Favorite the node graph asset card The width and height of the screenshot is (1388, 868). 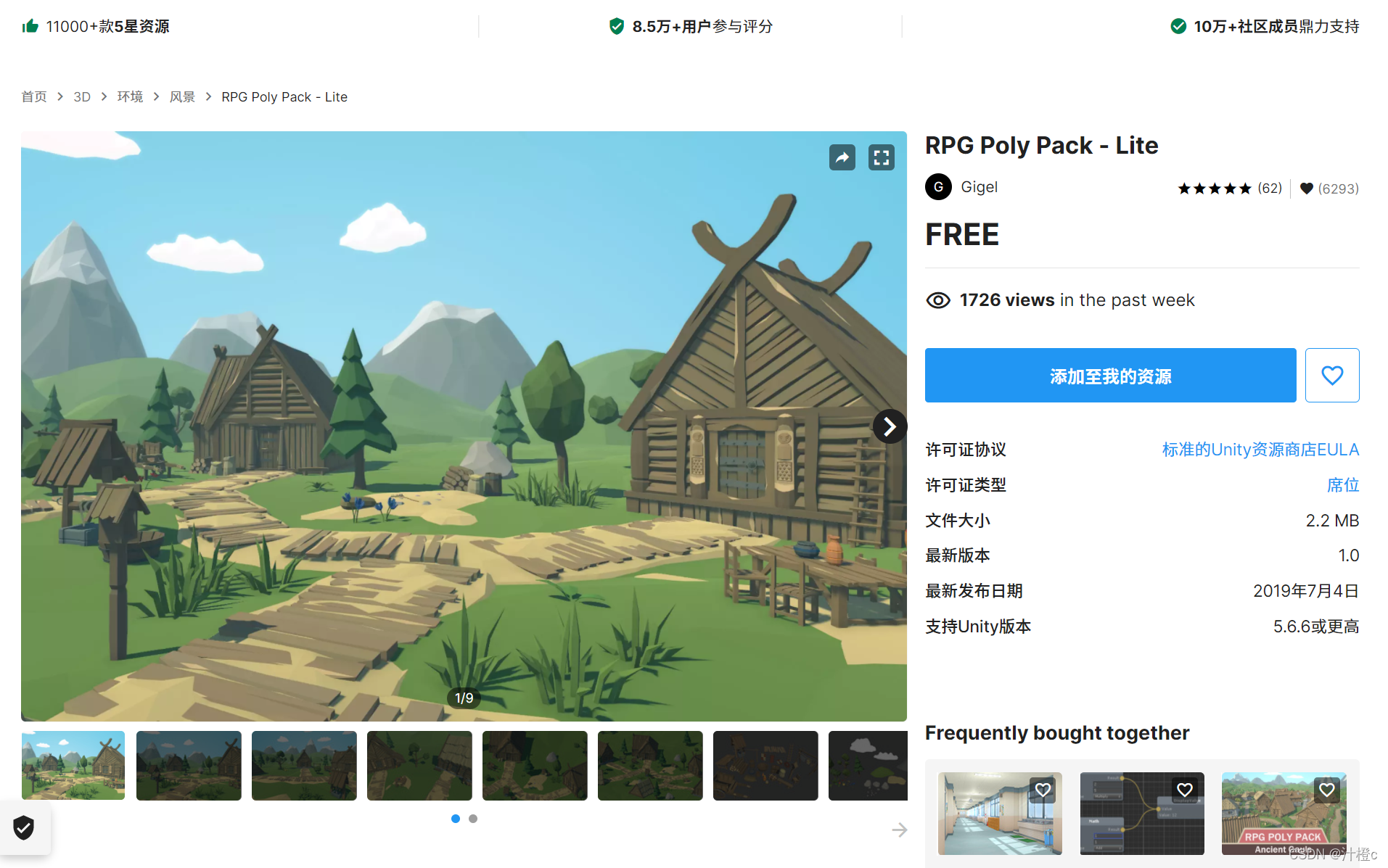[x=1185, y=790]
